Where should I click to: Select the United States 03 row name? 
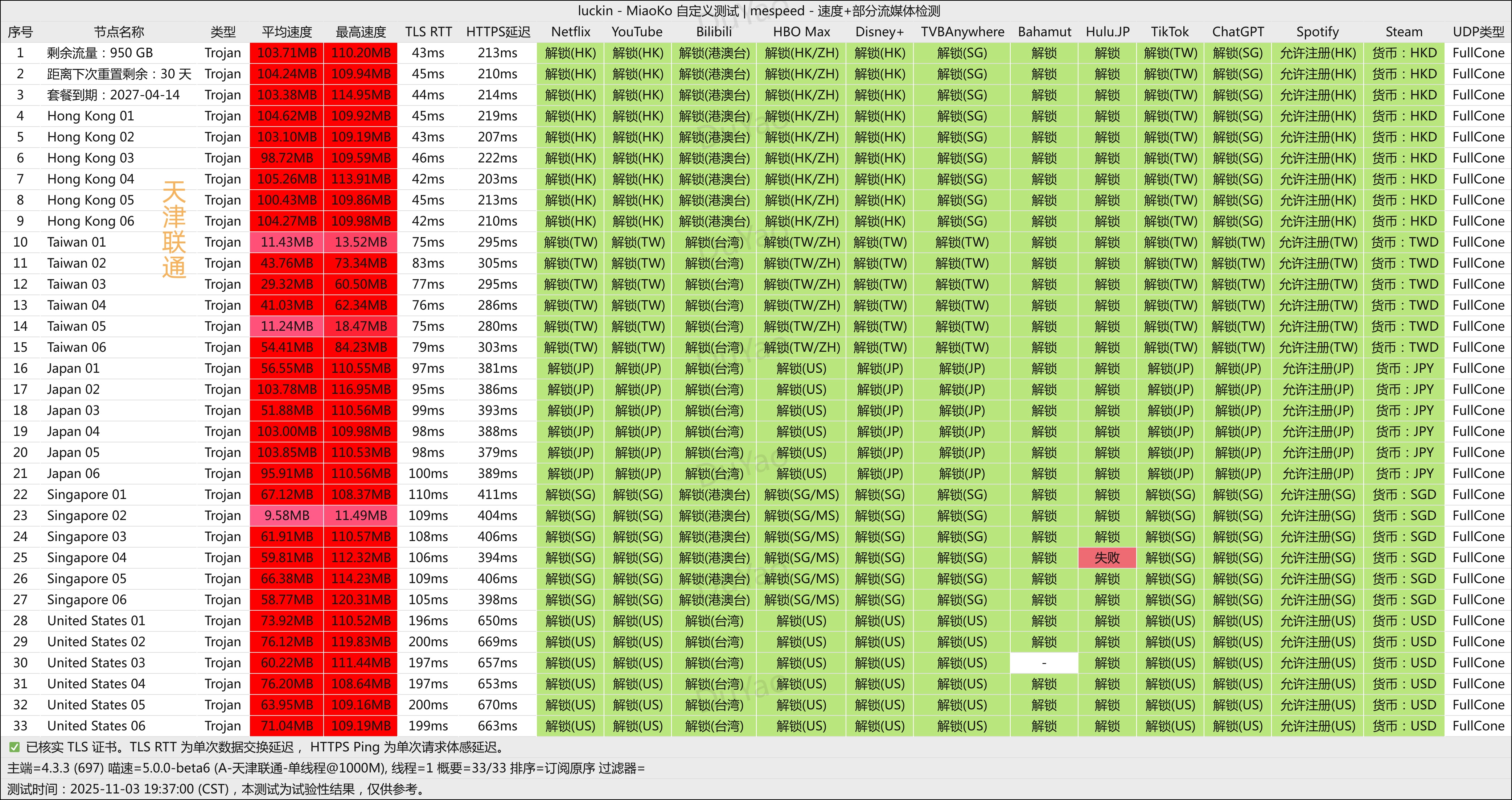click(x=96, y=663)
